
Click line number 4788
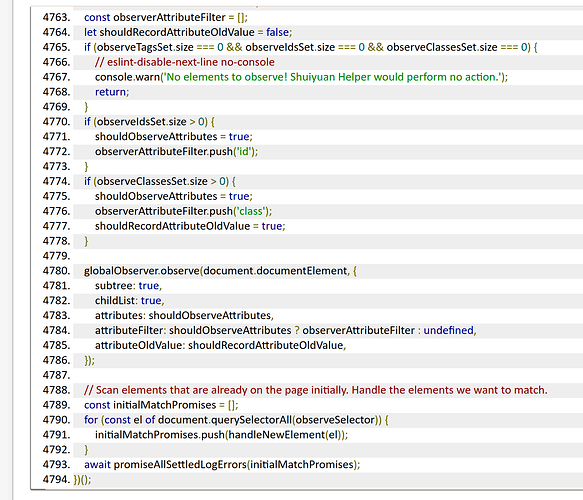(56, 390)
